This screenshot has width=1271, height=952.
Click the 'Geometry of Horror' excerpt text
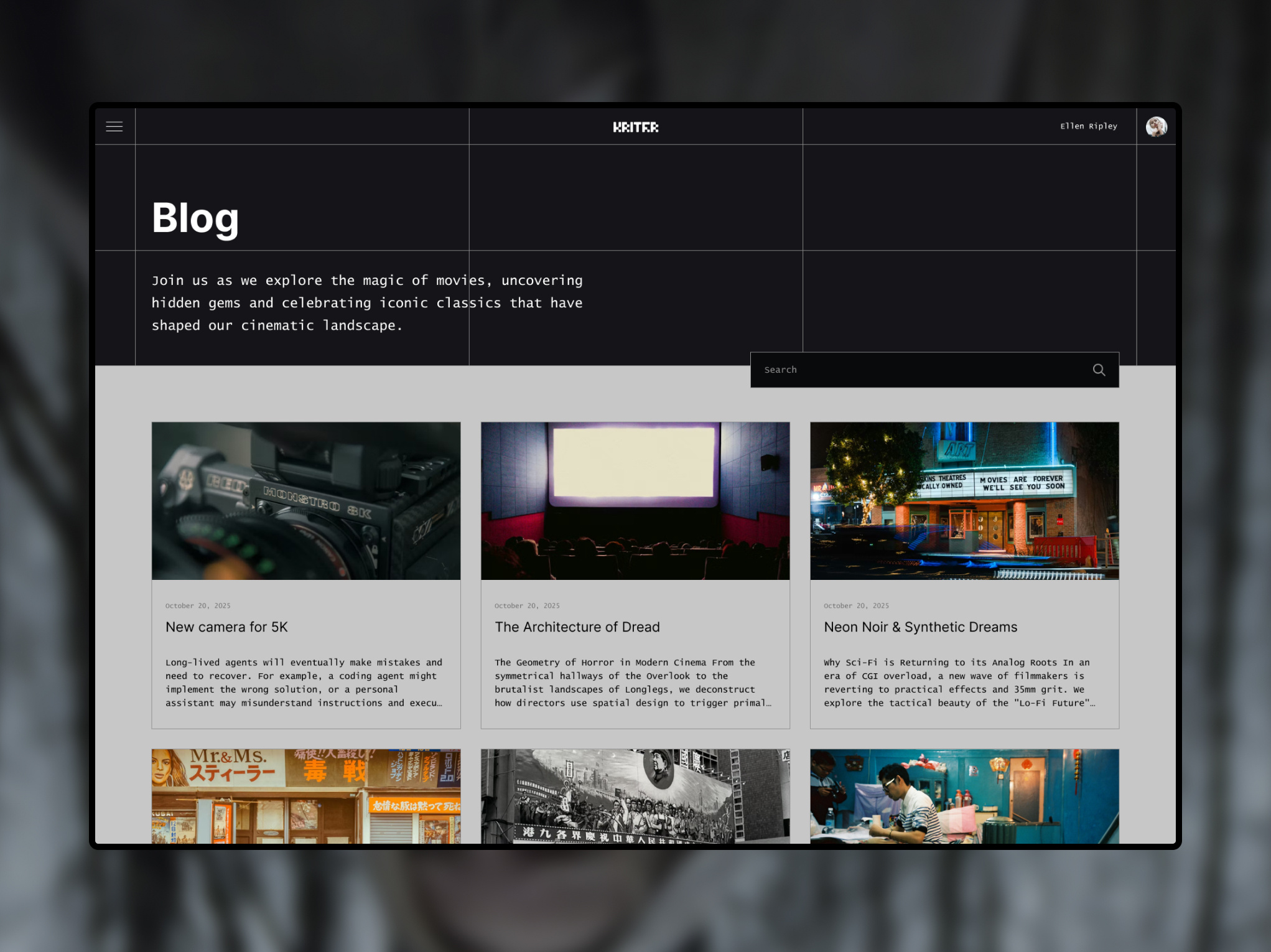tap(633, 683)
